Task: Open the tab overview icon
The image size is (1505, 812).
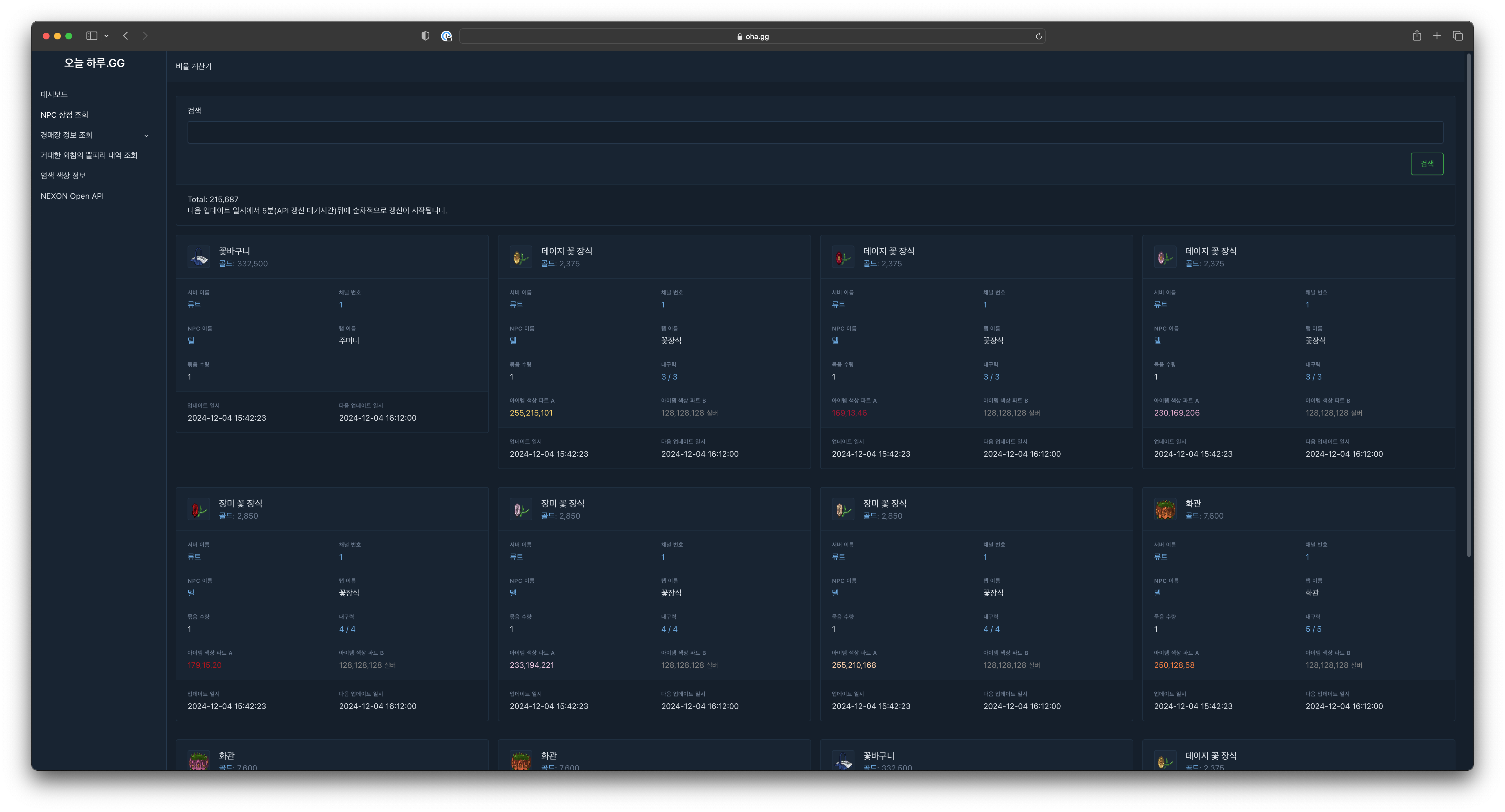Action: pyautogui.click(x=1458, y=36)
